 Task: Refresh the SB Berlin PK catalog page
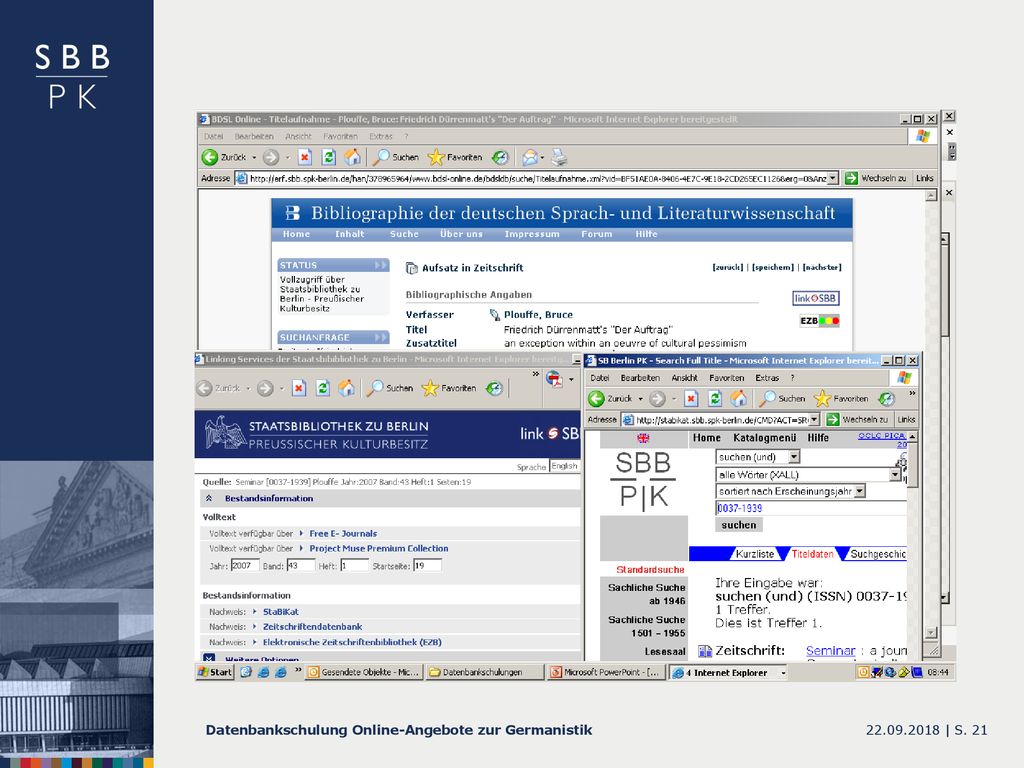(715, 398)
